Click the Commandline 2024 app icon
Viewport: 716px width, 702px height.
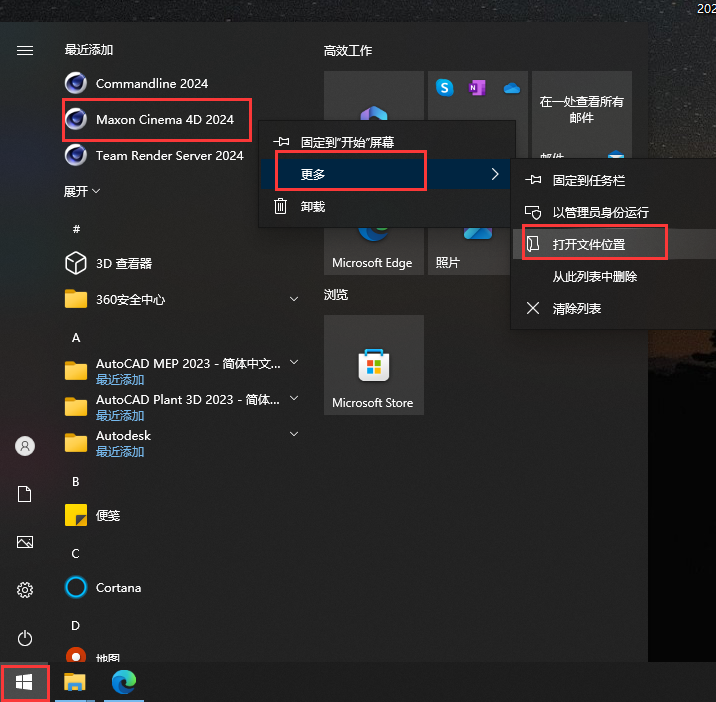click(76, 83)
